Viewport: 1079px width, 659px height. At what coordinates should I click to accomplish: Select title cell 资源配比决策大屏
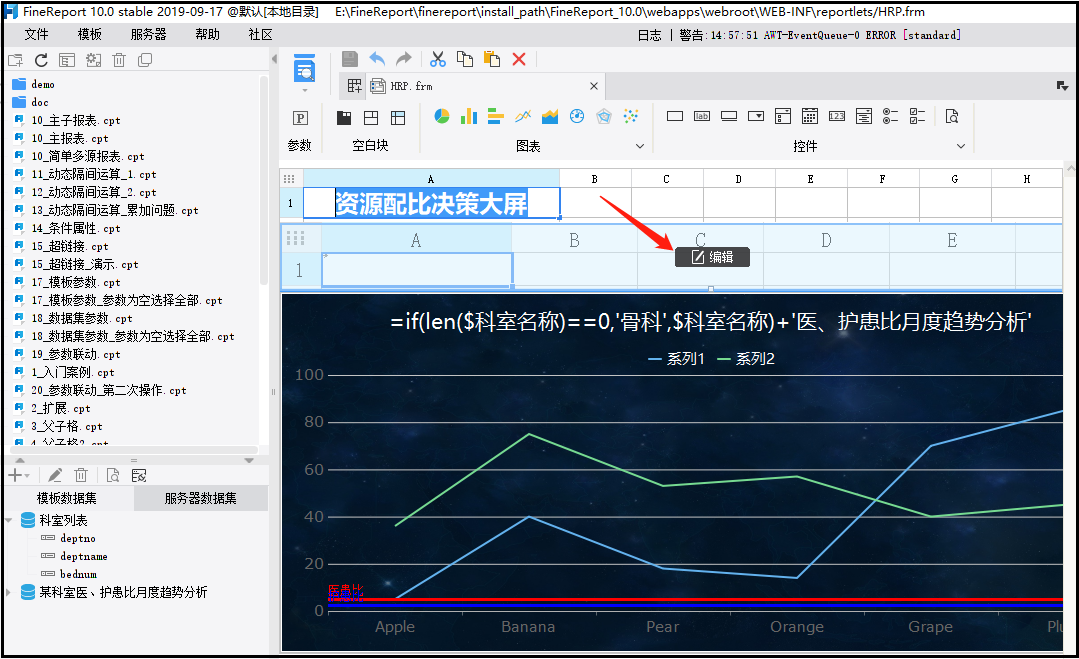[431, 204]
